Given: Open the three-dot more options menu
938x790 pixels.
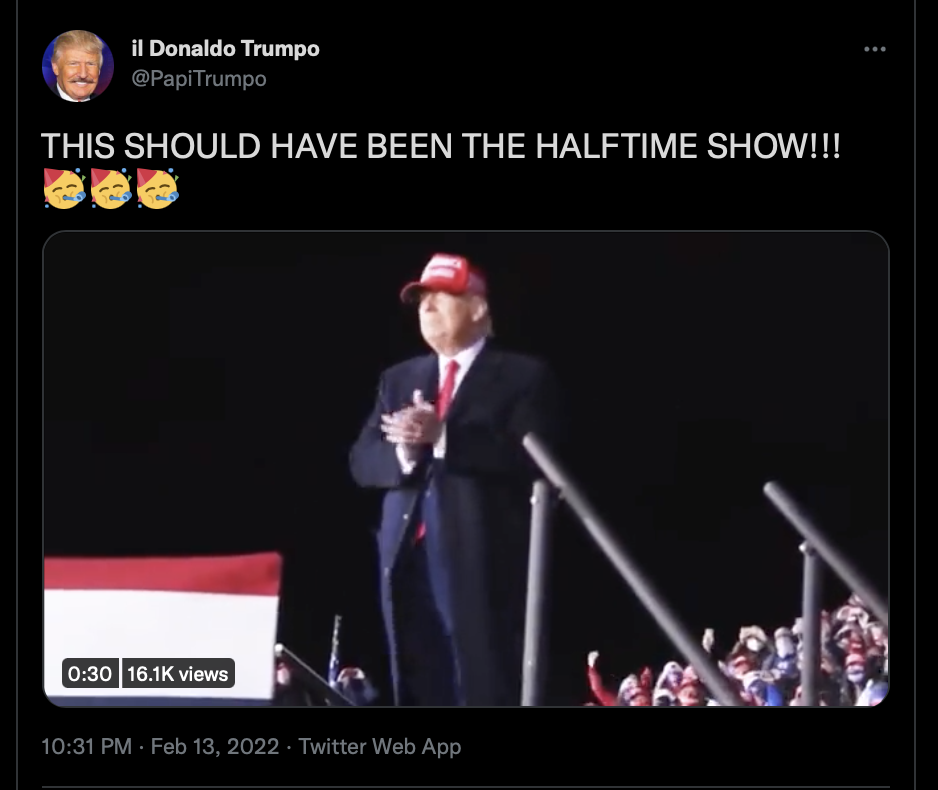Looking at the screenshot, I should (875, 49).
